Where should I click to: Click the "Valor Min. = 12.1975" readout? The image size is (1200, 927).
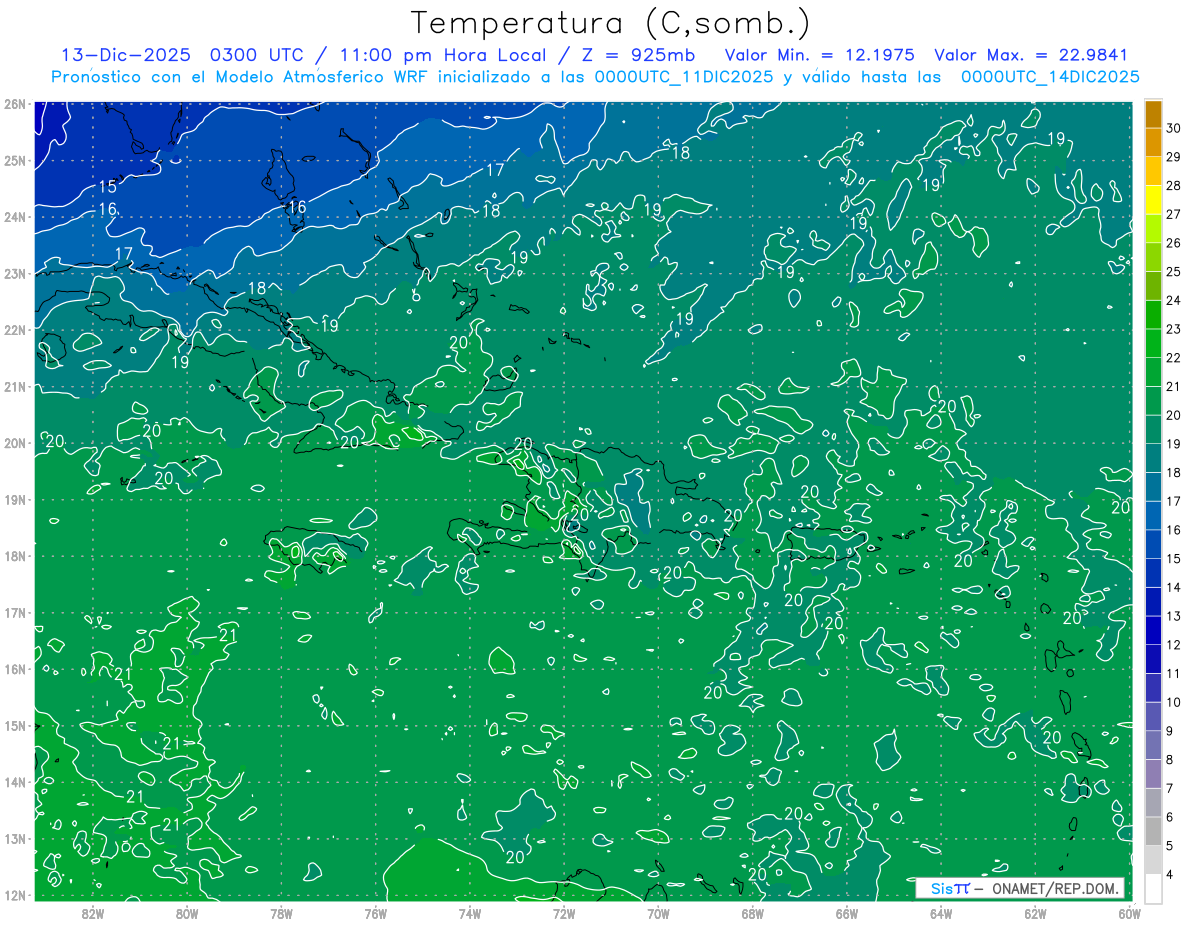[x=819, y=55]
